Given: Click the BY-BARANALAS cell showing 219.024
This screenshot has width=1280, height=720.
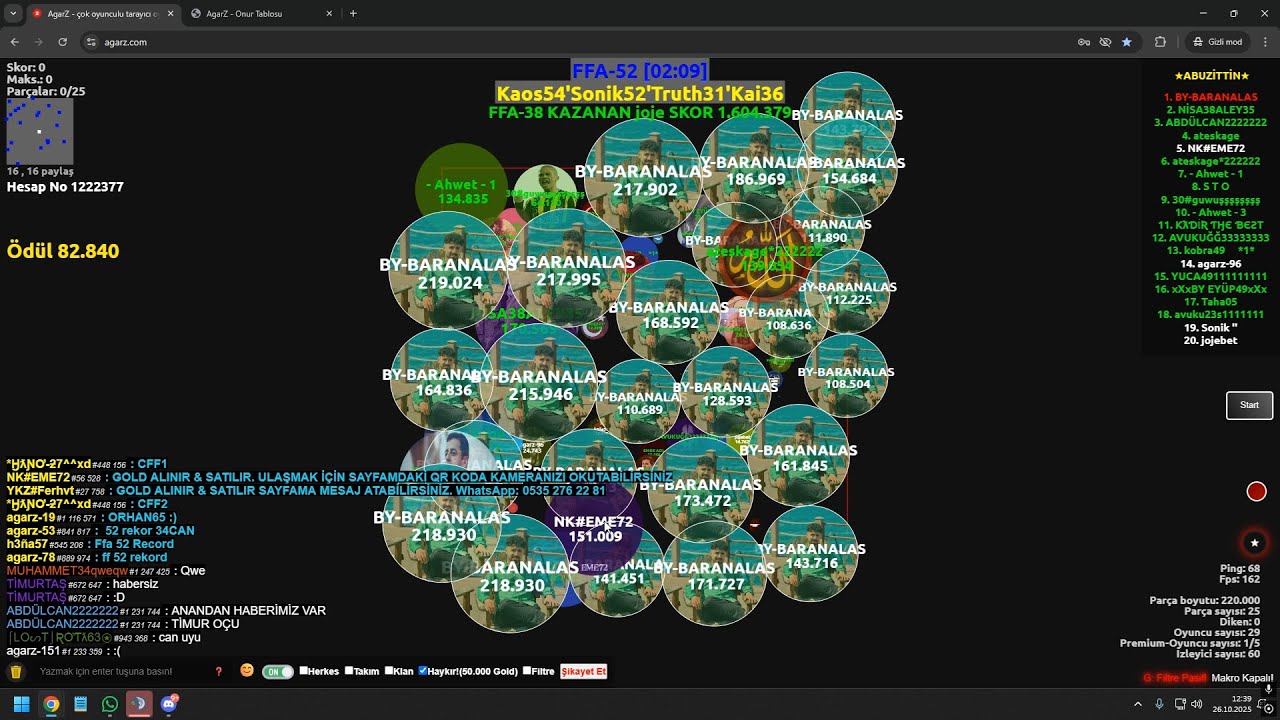Looking at the screenshot, I should (449, 272).
